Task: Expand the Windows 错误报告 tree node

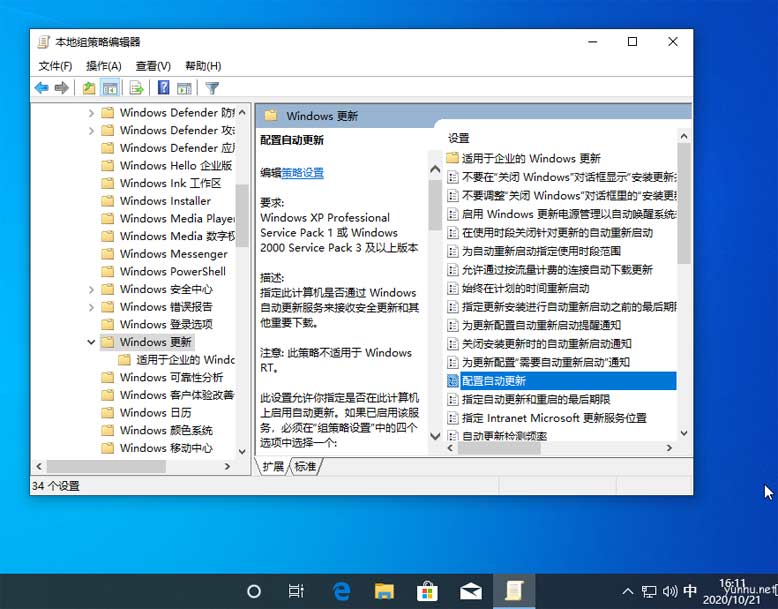Action: [x=91, y=307]
